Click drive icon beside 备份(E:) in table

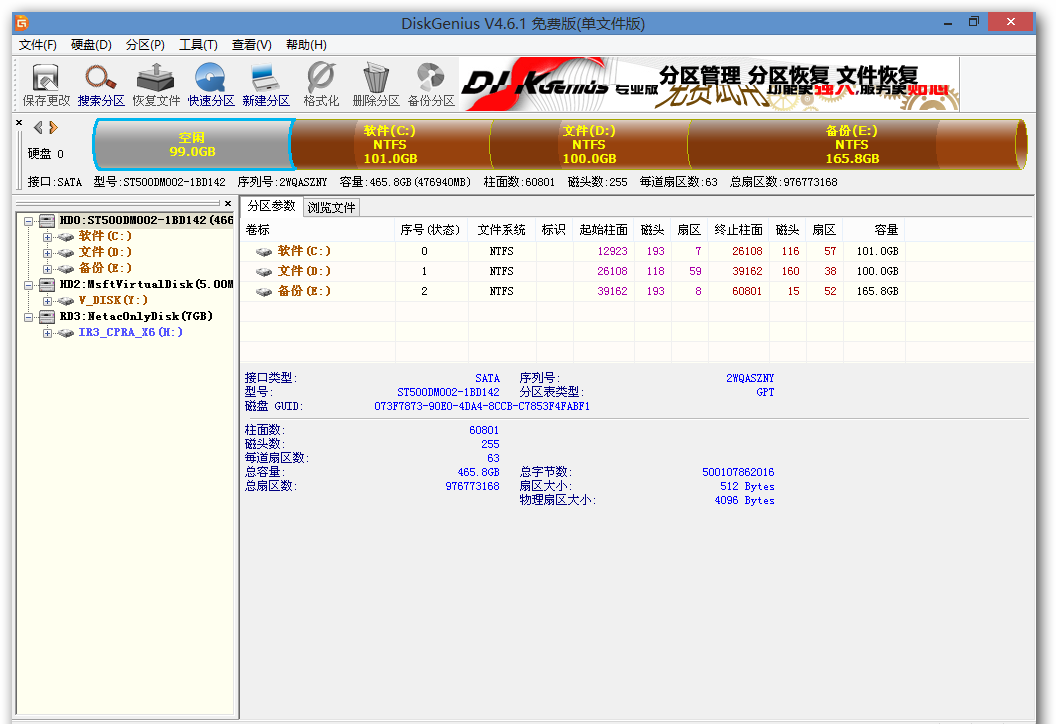[264, 292]
